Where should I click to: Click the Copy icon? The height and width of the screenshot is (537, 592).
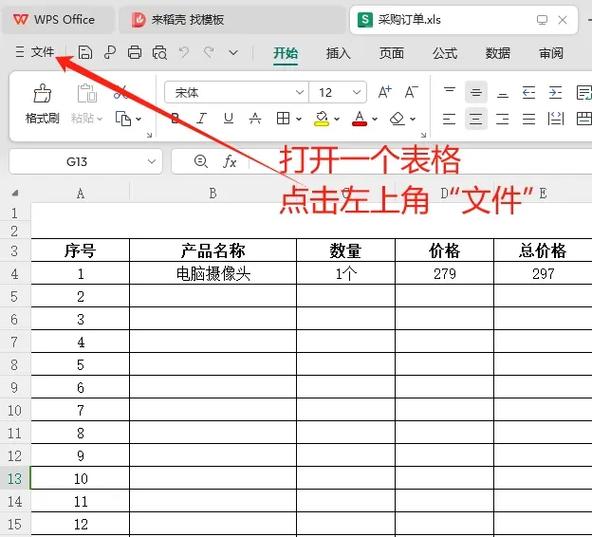point(123,119)
